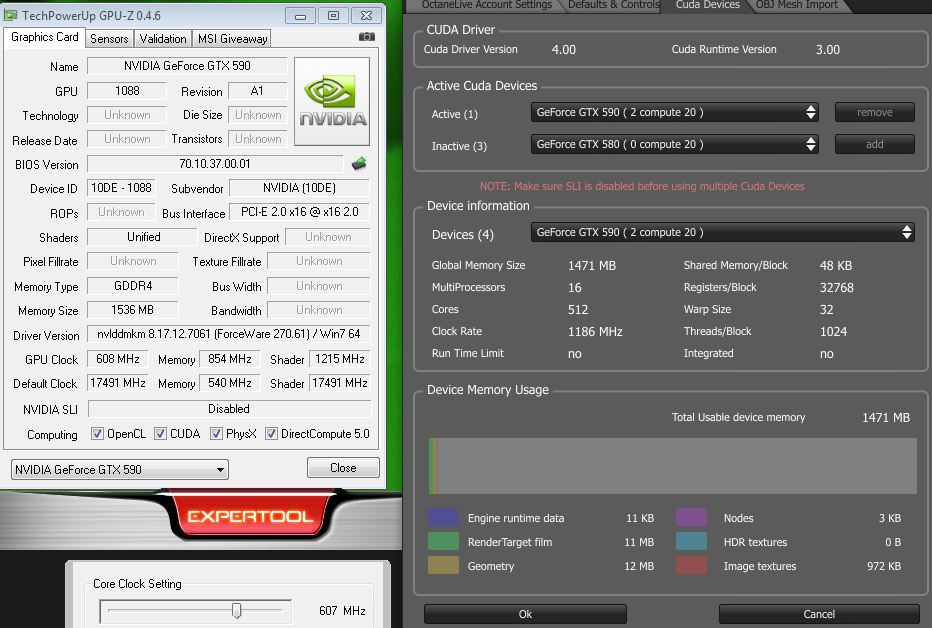932x628 pixels.
Task: Click the Close button in GPU-Z
Action: [343, 468]
